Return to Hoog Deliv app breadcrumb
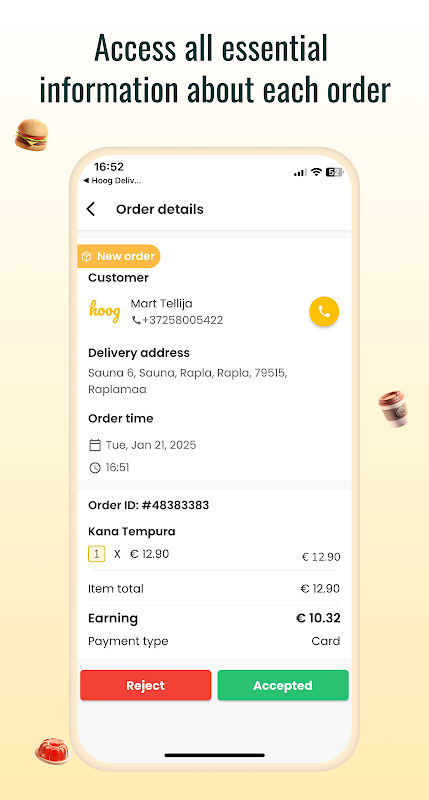 112,181
